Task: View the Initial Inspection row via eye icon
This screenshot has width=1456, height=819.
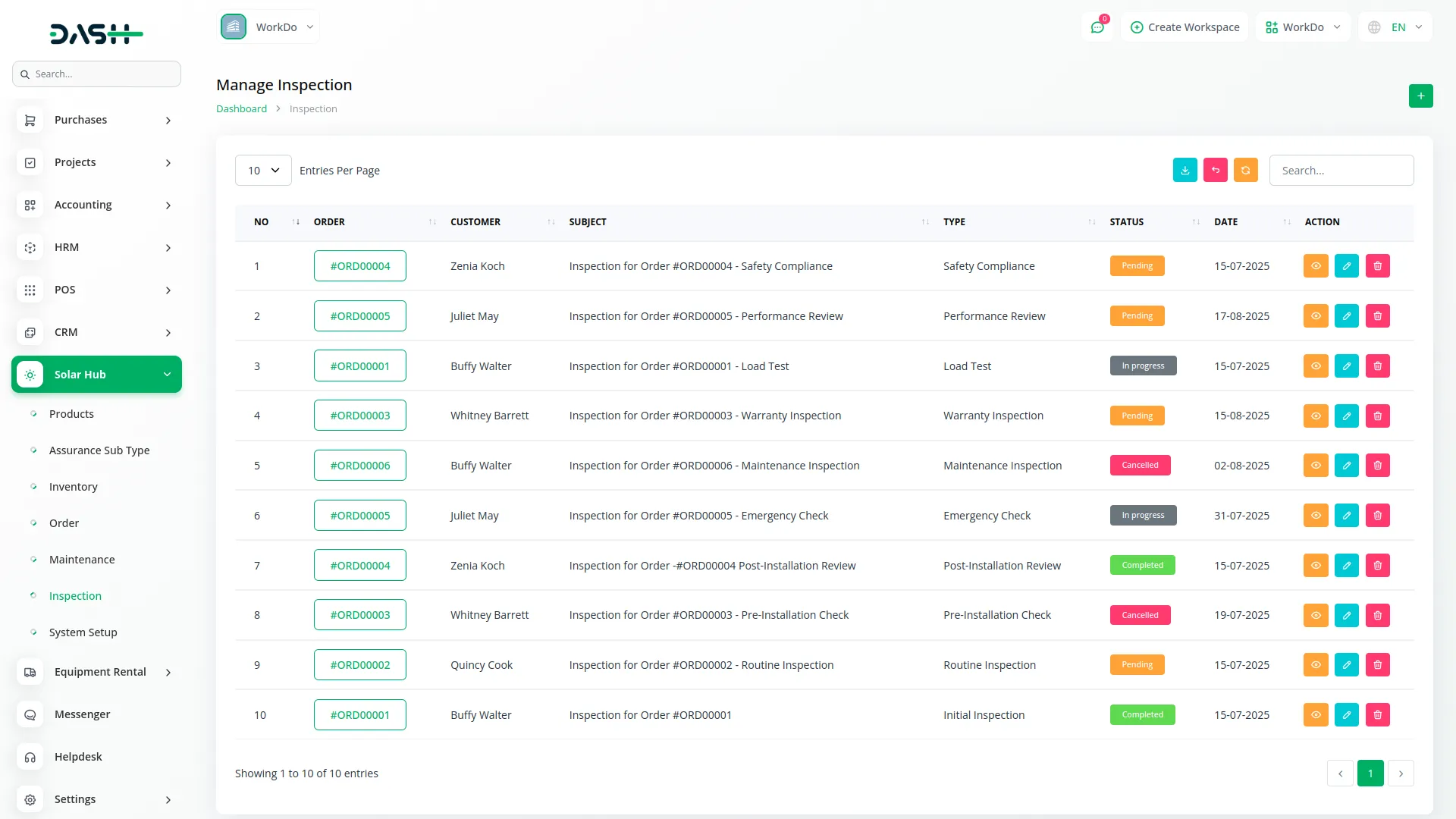Action: coord(1316,715)
